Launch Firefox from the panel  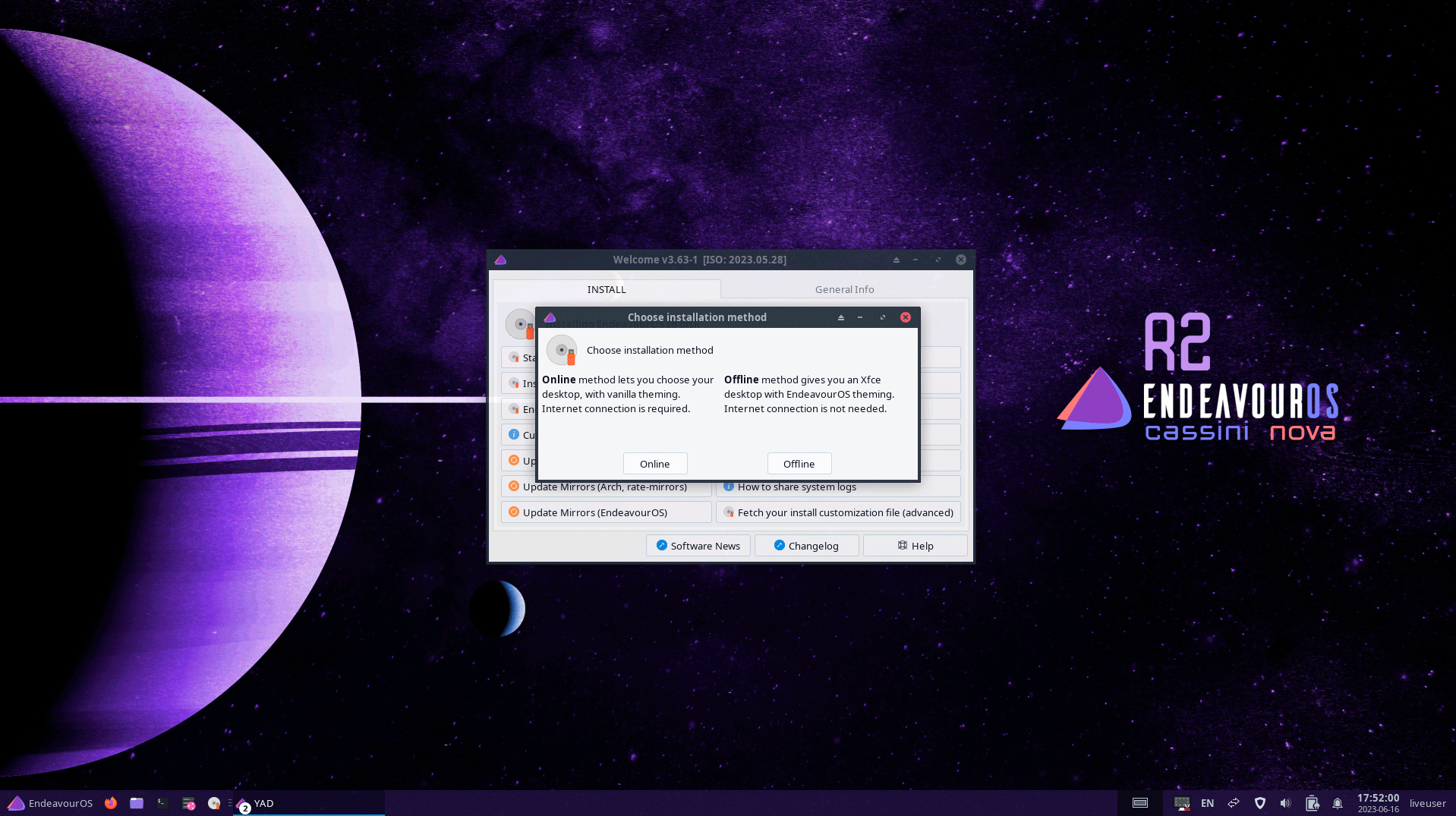(111, 803)
